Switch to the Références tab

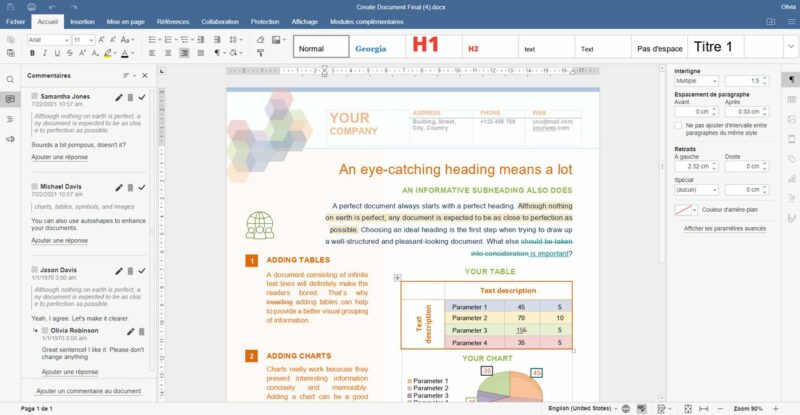pos(172,20)
